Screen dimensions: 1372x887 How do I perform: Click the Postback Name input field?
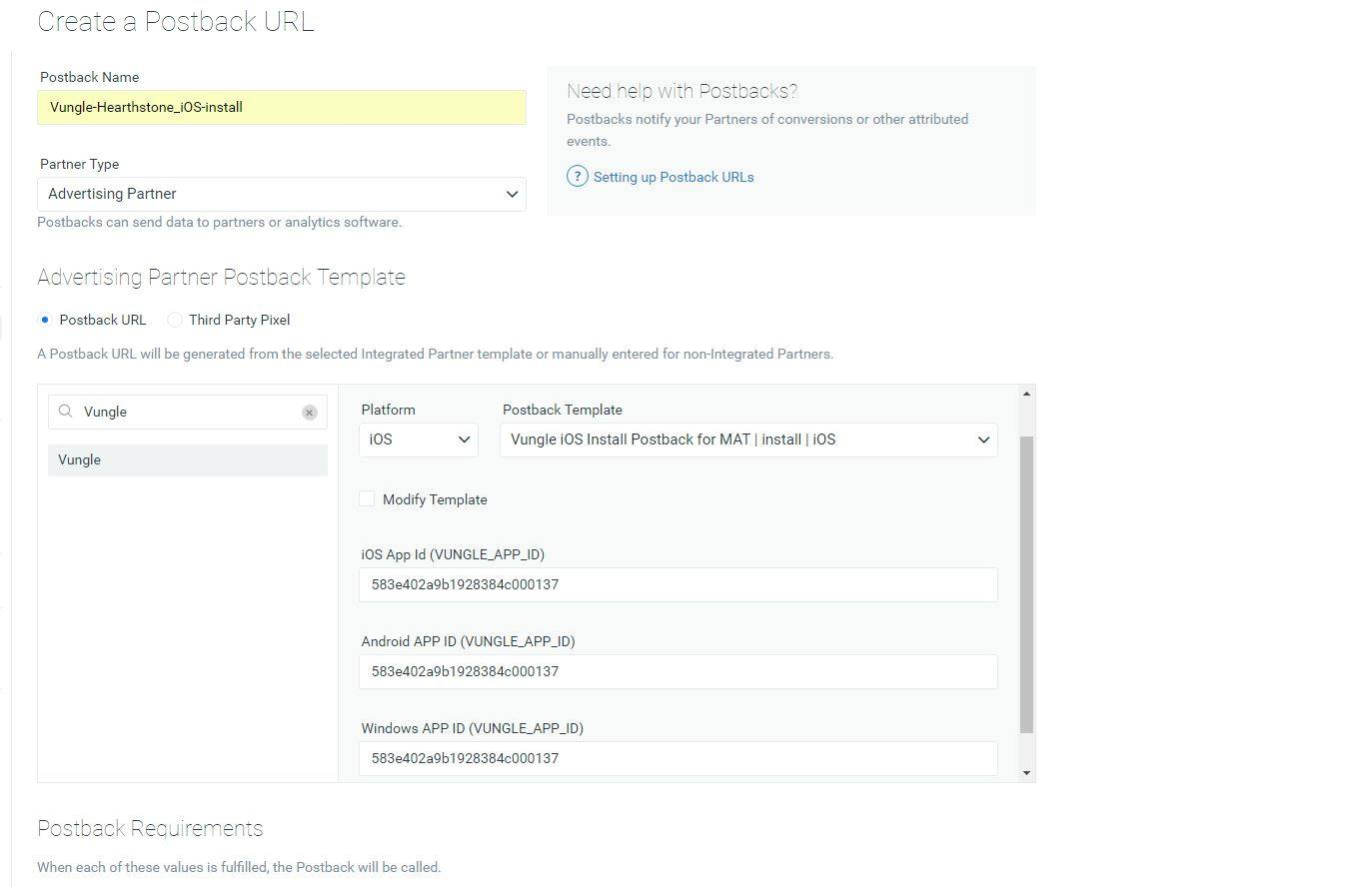pos(282,107)
